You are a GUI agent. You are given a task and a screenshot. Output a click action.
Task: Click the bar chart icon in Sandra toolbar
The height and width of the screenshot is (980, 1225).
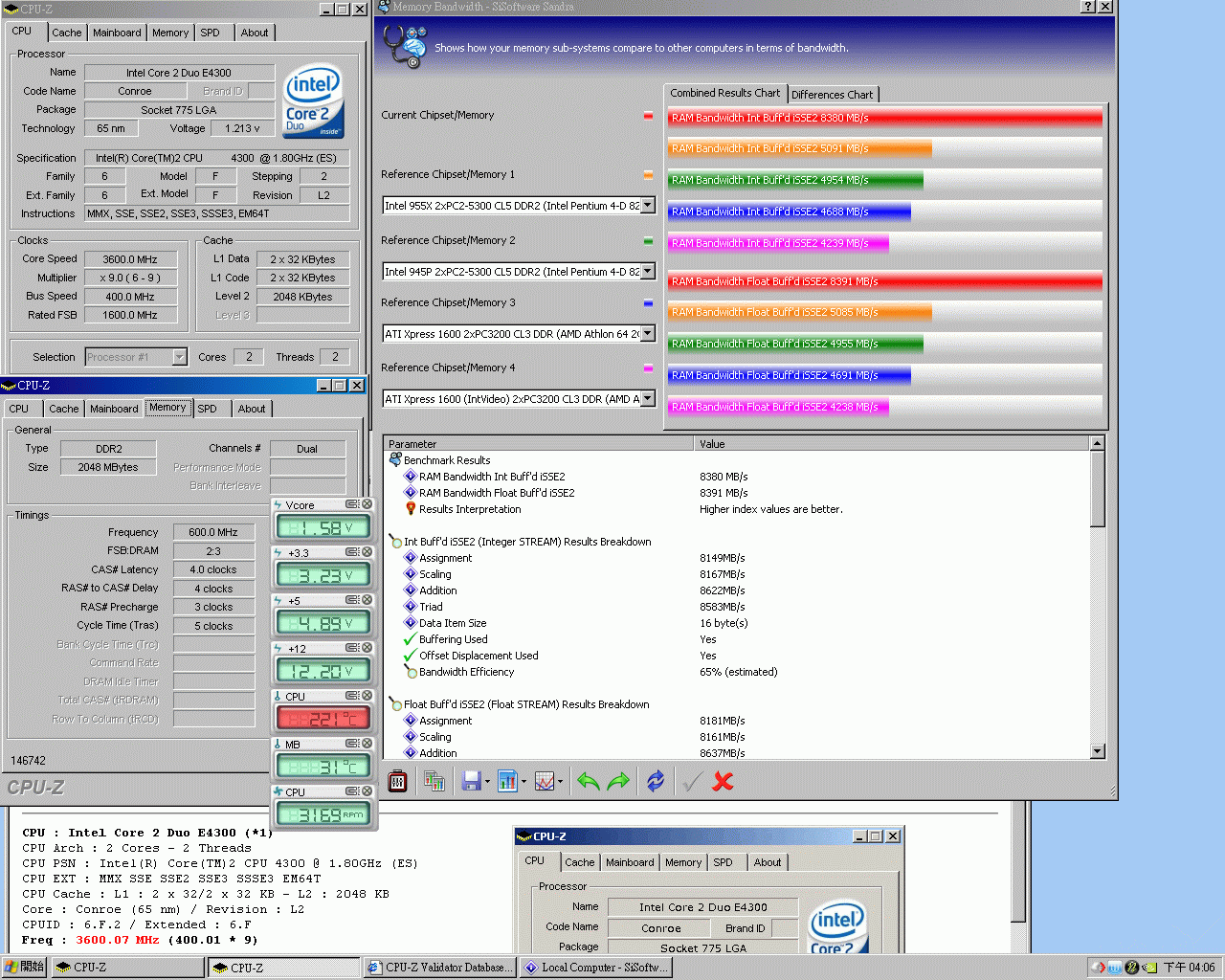507,782
